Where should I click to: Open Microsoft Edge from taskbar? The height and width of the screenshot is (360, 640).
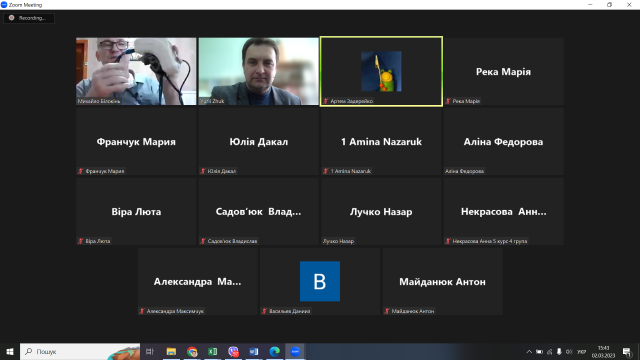pyautogui.click(x=275, y=351)
